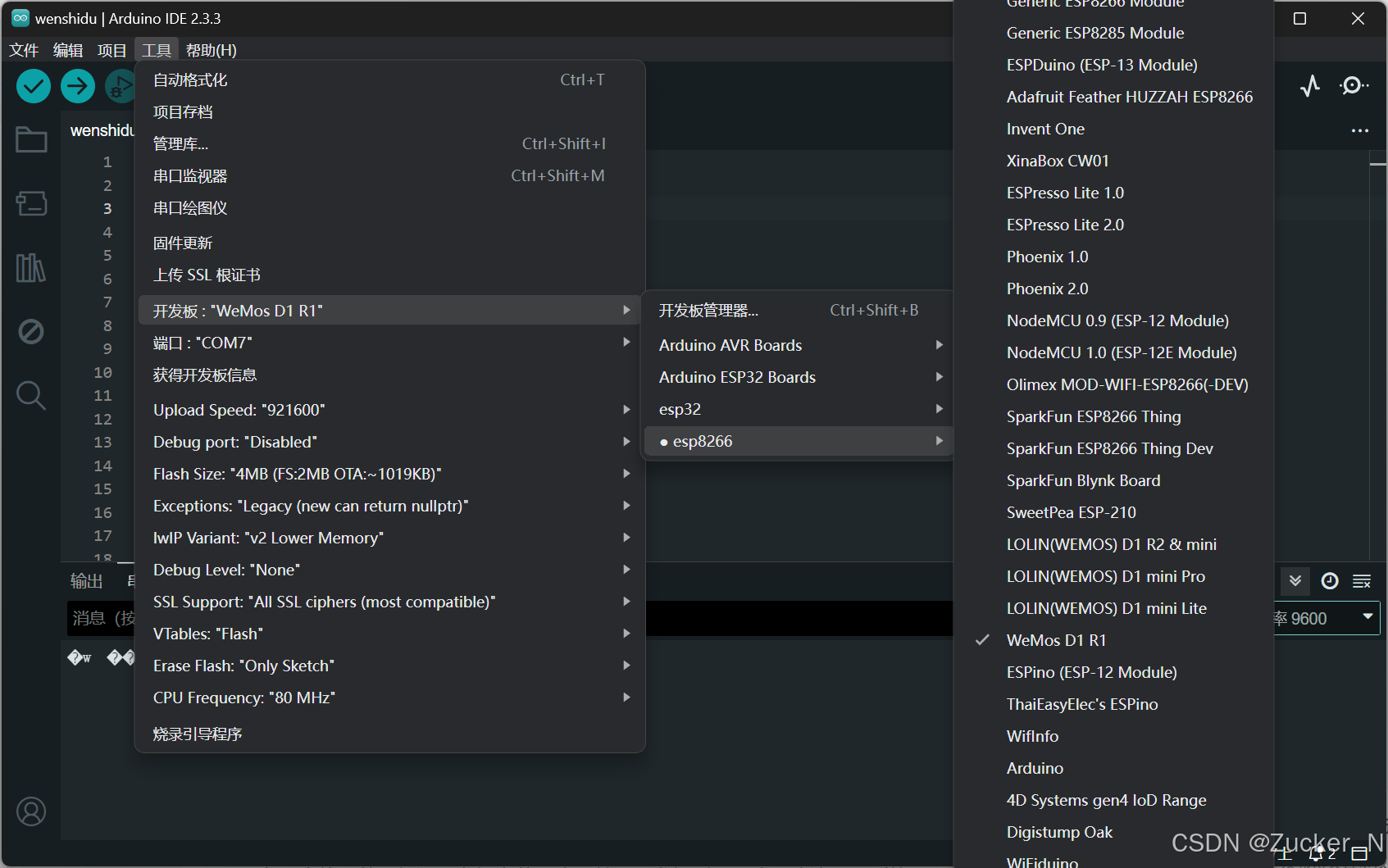Click the serial message input field

pyautogui.click(x=101, y=618)
